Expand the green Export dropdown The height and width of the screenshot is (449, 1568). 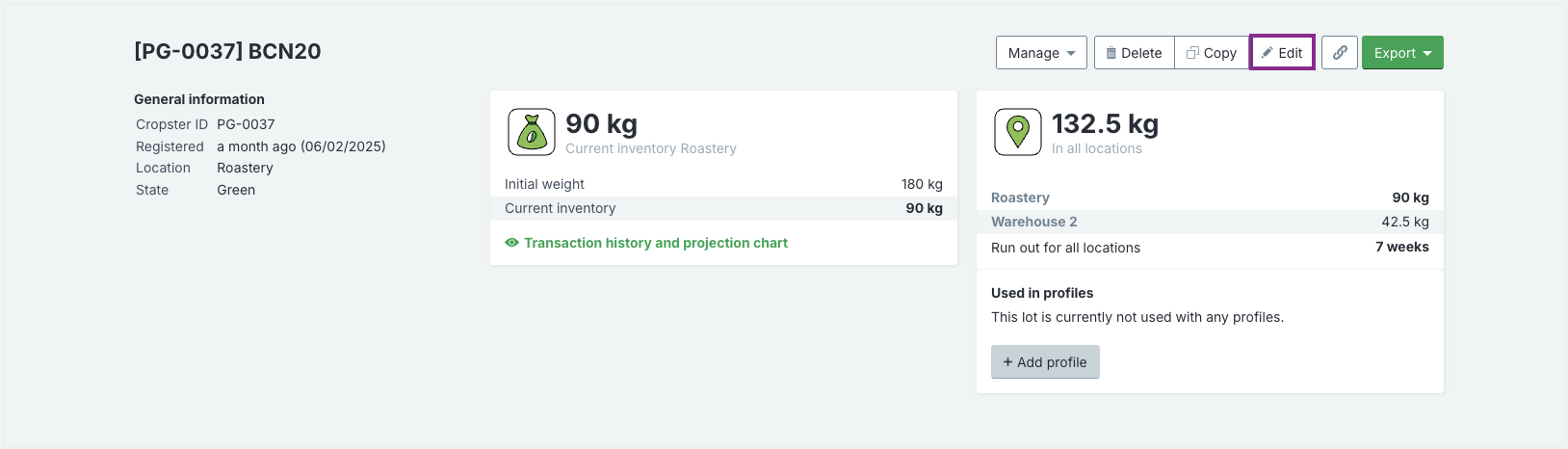point(1402,53)
